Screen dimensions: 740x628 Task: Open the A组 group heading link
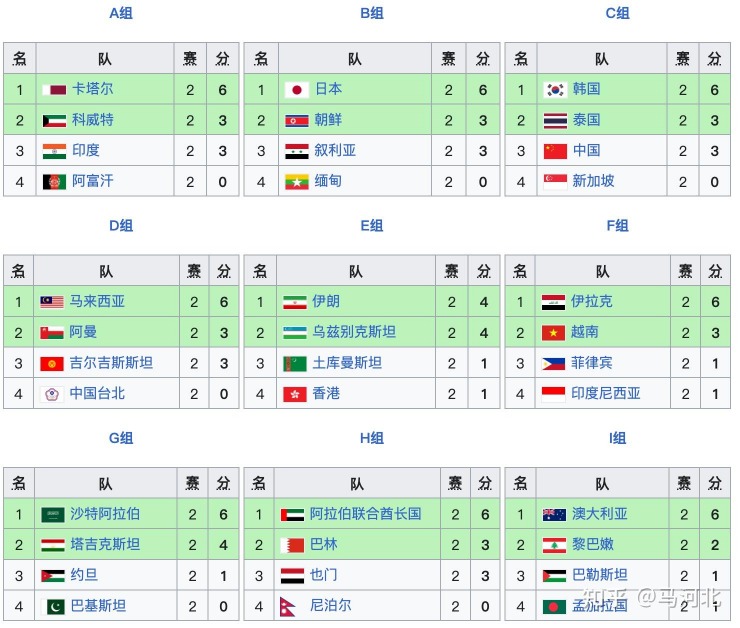pyautogui.click(x=121, y=13)
